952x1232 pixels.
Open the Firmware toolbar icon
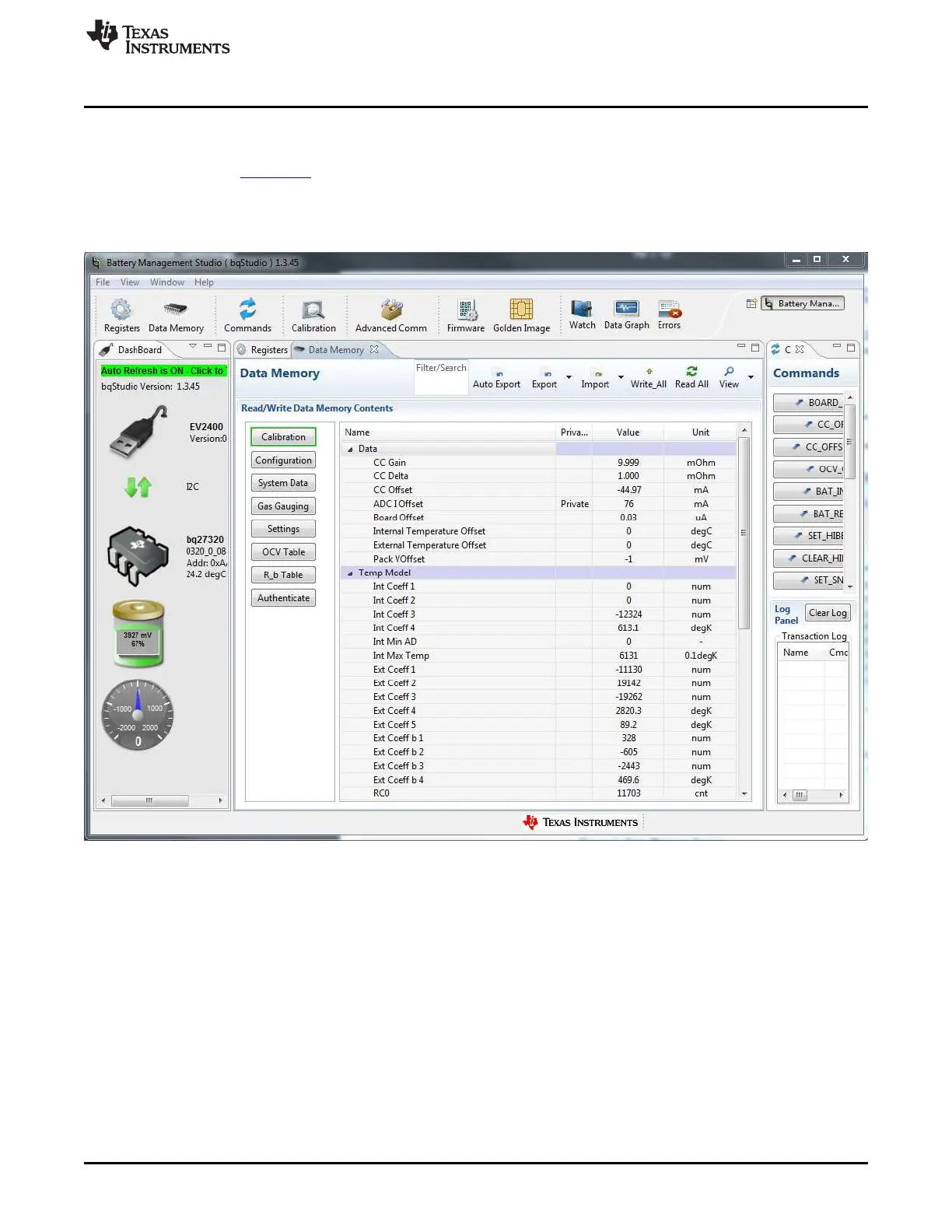[x=467, y=310]
